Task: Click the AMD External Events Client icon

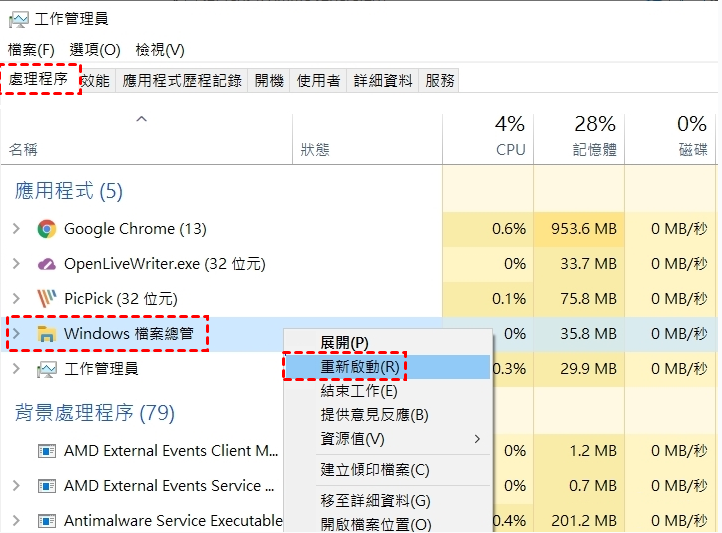Action: tap(47, 451)
